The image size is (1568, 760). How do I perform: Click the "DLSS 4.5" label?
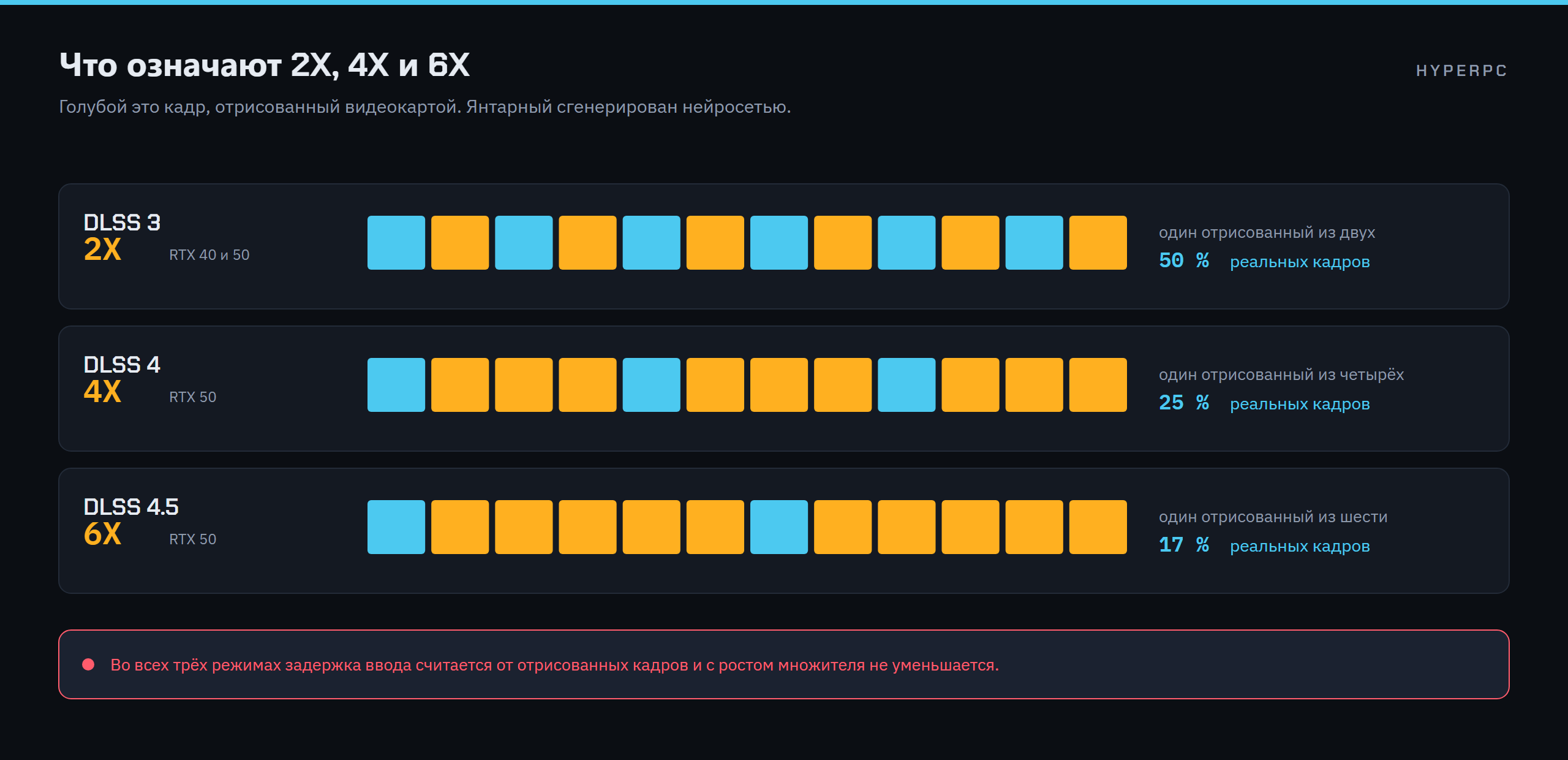(x=131, y=507)
